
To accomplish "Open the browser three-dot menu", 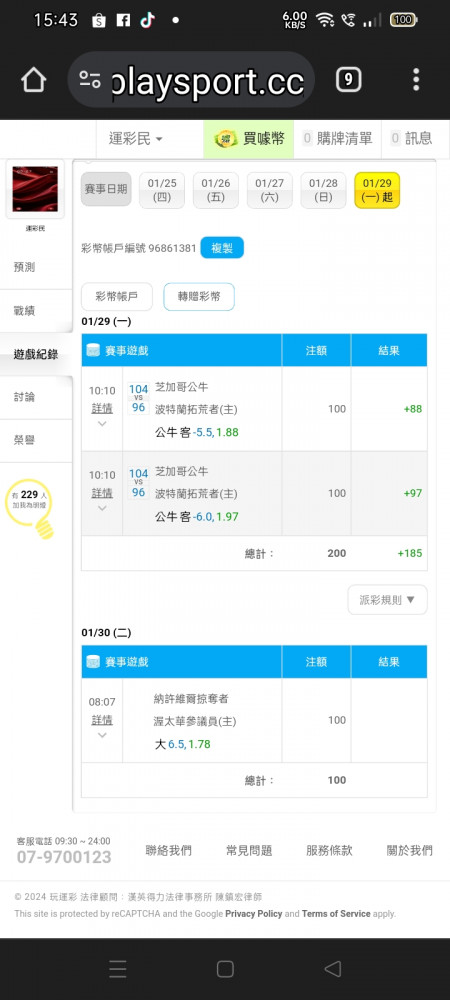I will (x=416, y=80).
